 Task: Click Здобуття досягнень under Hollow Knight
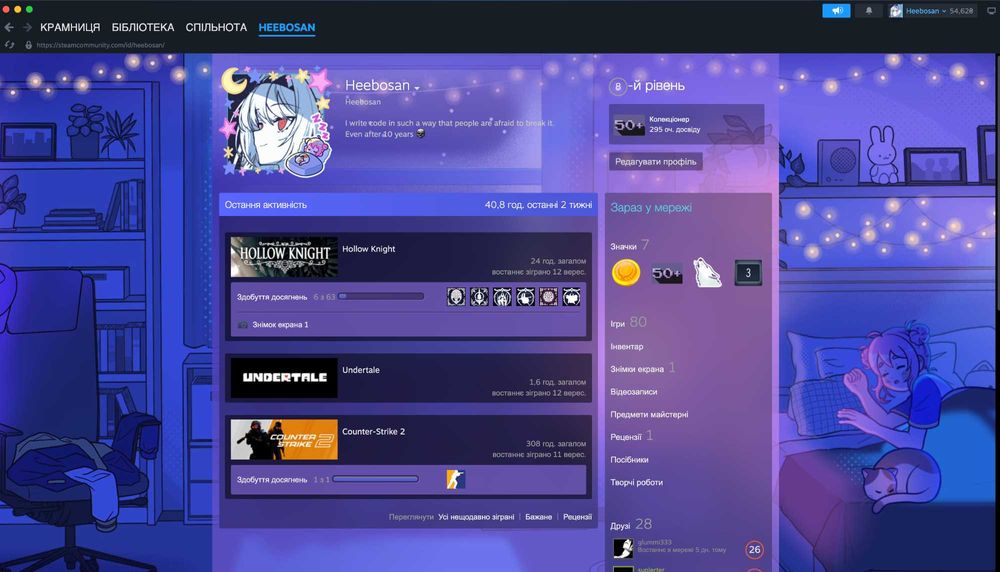(272, 297)
